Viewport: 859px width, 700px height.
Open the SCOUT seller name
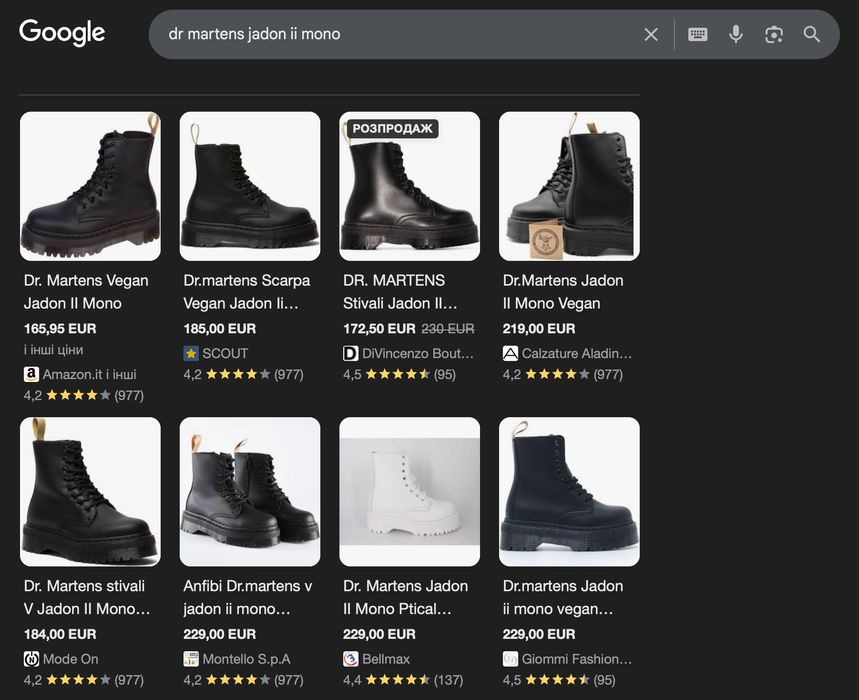tap(225, 353)
